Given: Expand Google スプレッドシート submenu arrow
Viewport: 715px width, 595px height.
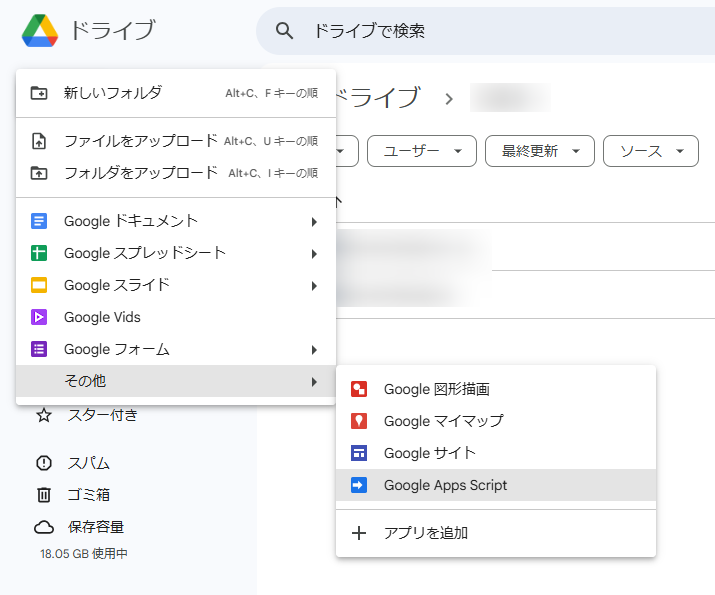Looking at the screenshot, I should click(x=314, y=254).
